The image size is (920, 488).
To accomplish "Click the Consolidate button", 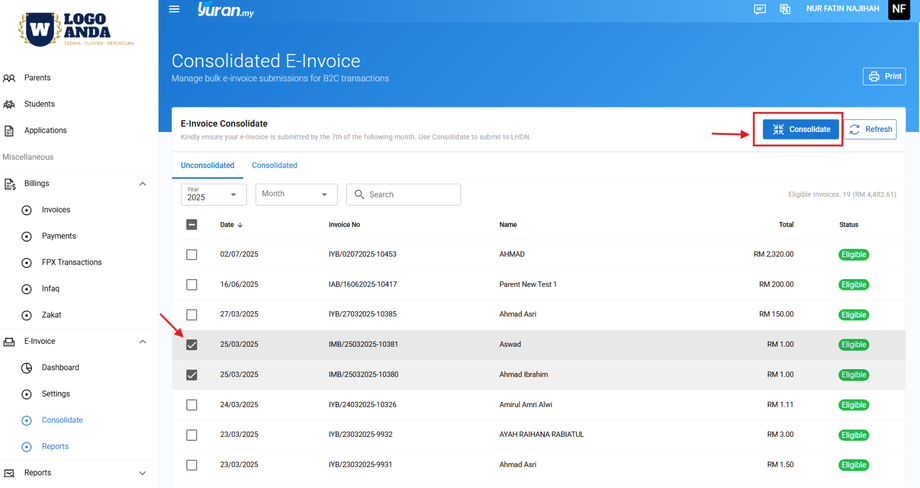I will 801,129.
